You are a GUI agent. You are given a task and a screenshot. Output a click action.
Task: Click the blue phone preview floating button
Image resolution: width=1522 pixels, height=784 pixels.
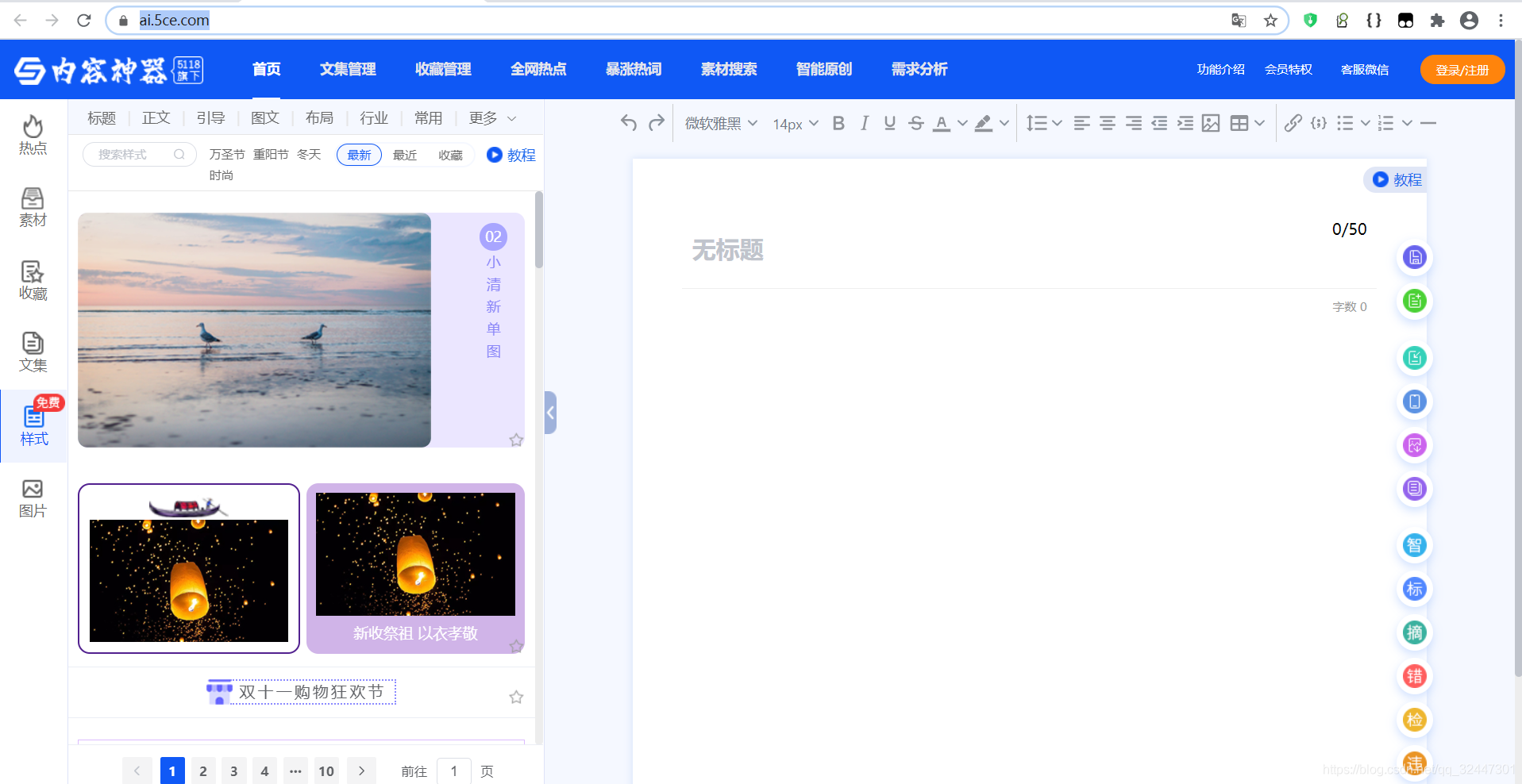[1415, 402]
